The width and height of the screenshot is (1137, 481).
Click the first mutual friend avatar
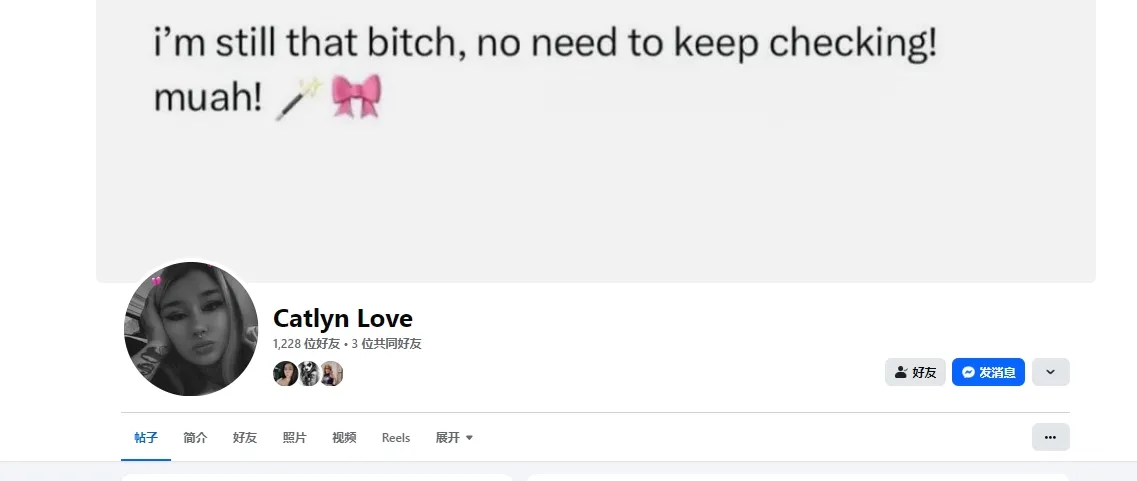[x=285, y=374]
